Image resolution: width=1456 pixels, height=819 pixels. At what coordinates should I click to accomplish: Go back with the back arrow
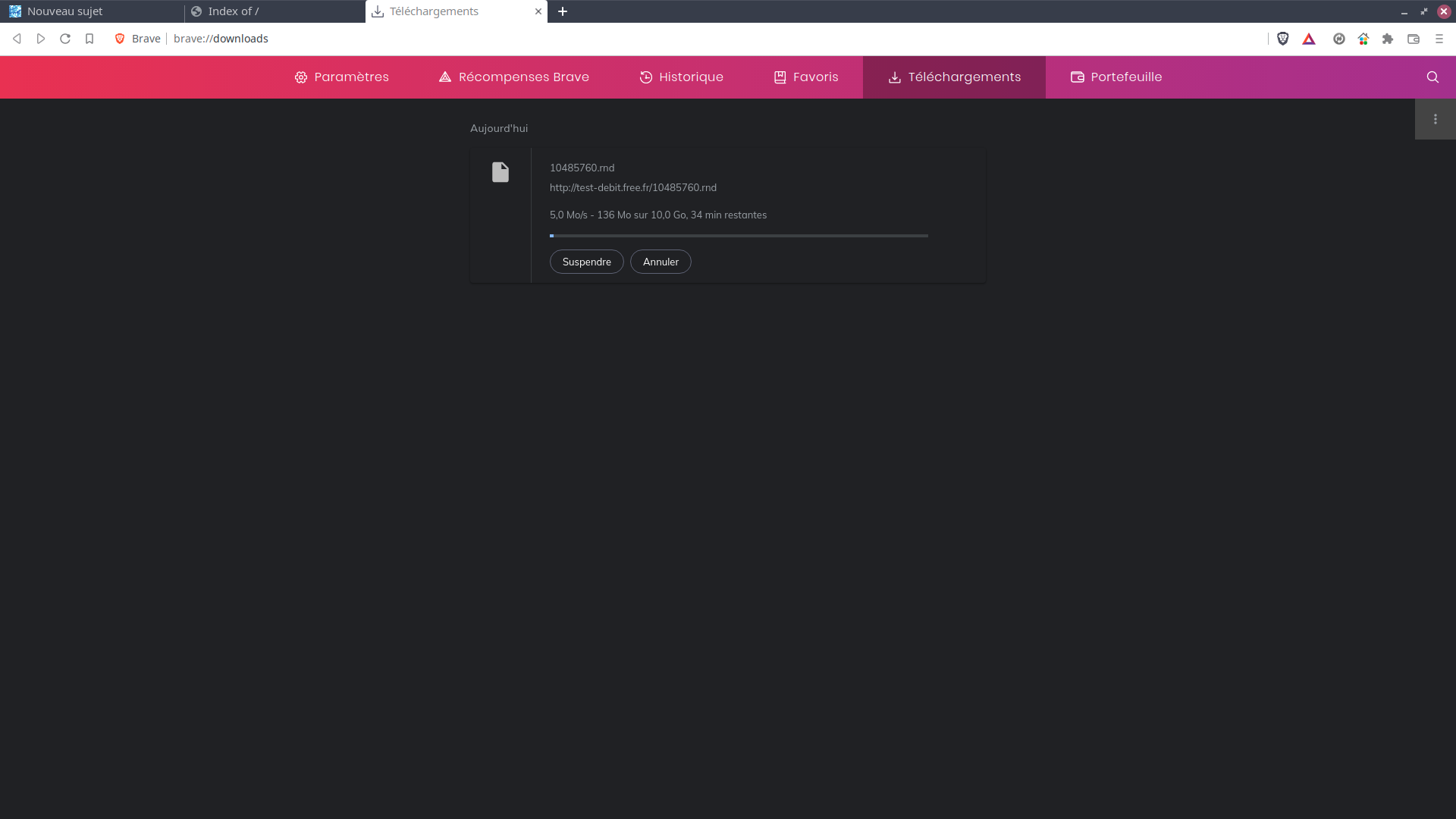pos(17,39)
